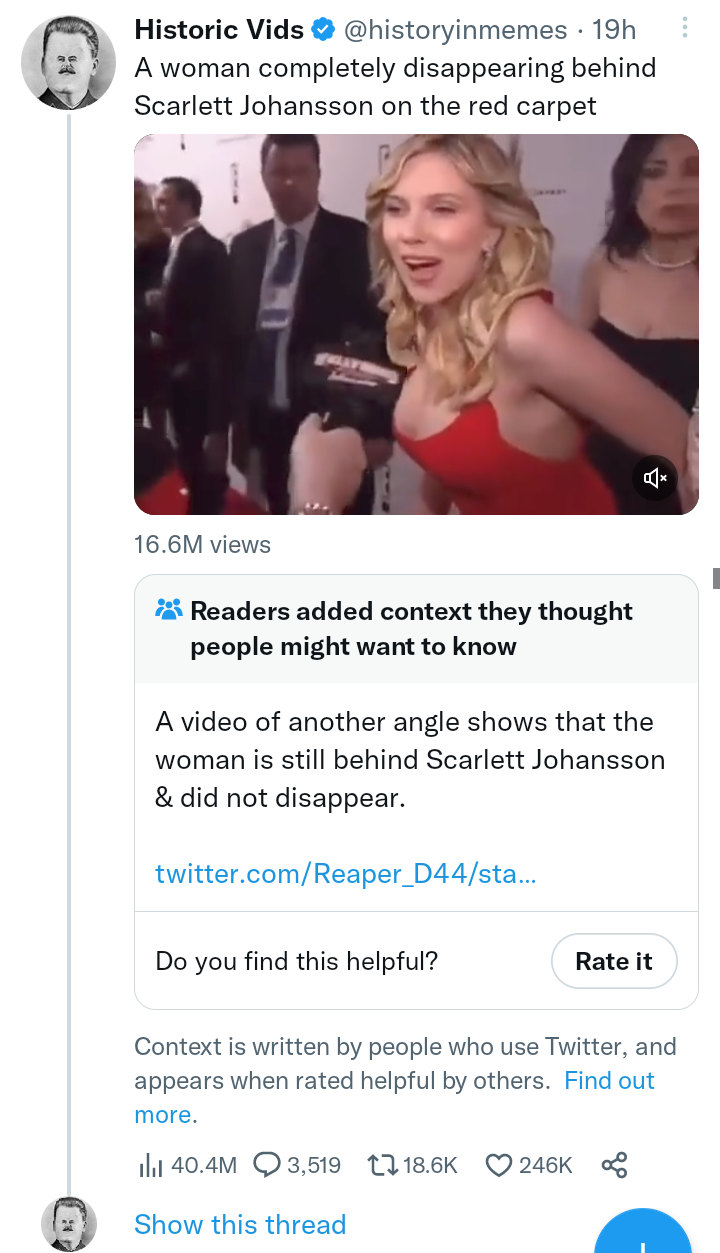Click the Historic Vids display name
The height and width of the screenshot is (1253, 720).
219,30
